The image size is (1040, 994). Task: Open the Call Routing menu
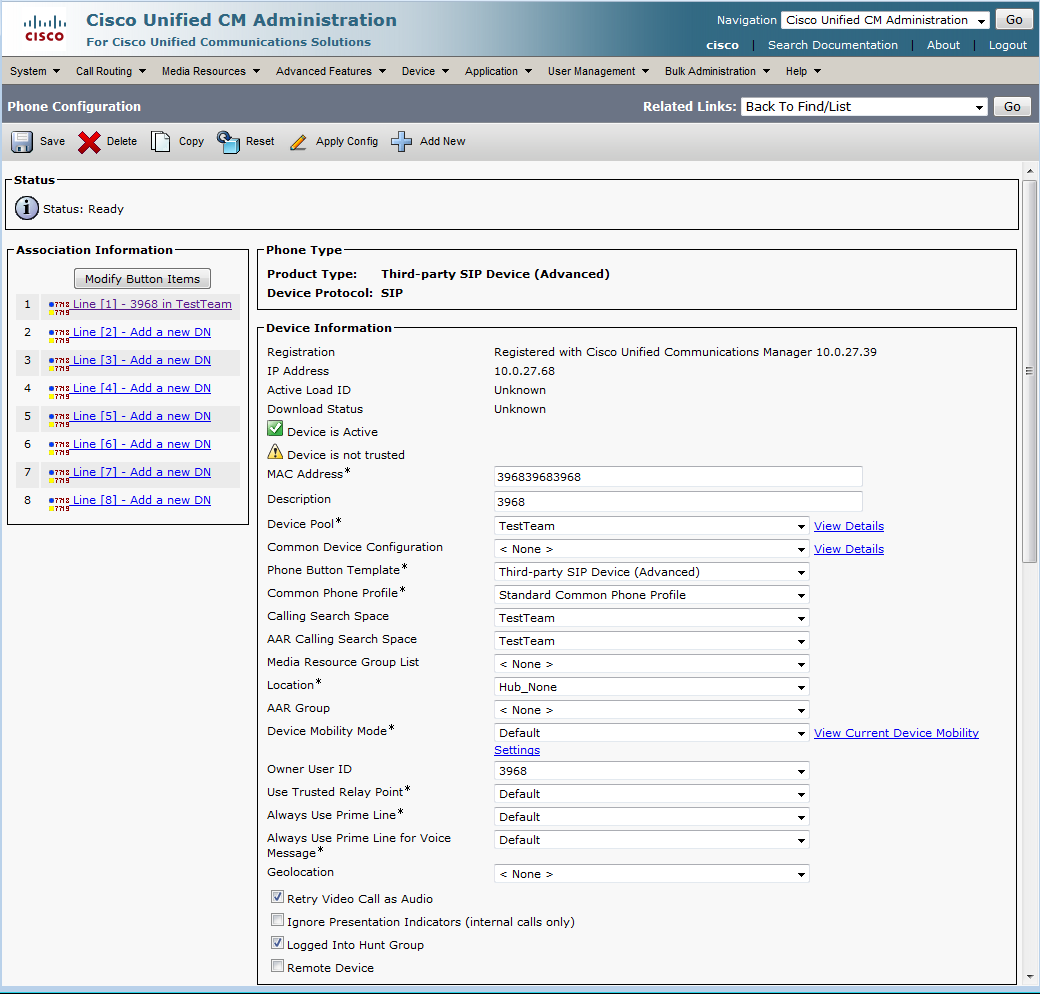click(x=111, y=71)
